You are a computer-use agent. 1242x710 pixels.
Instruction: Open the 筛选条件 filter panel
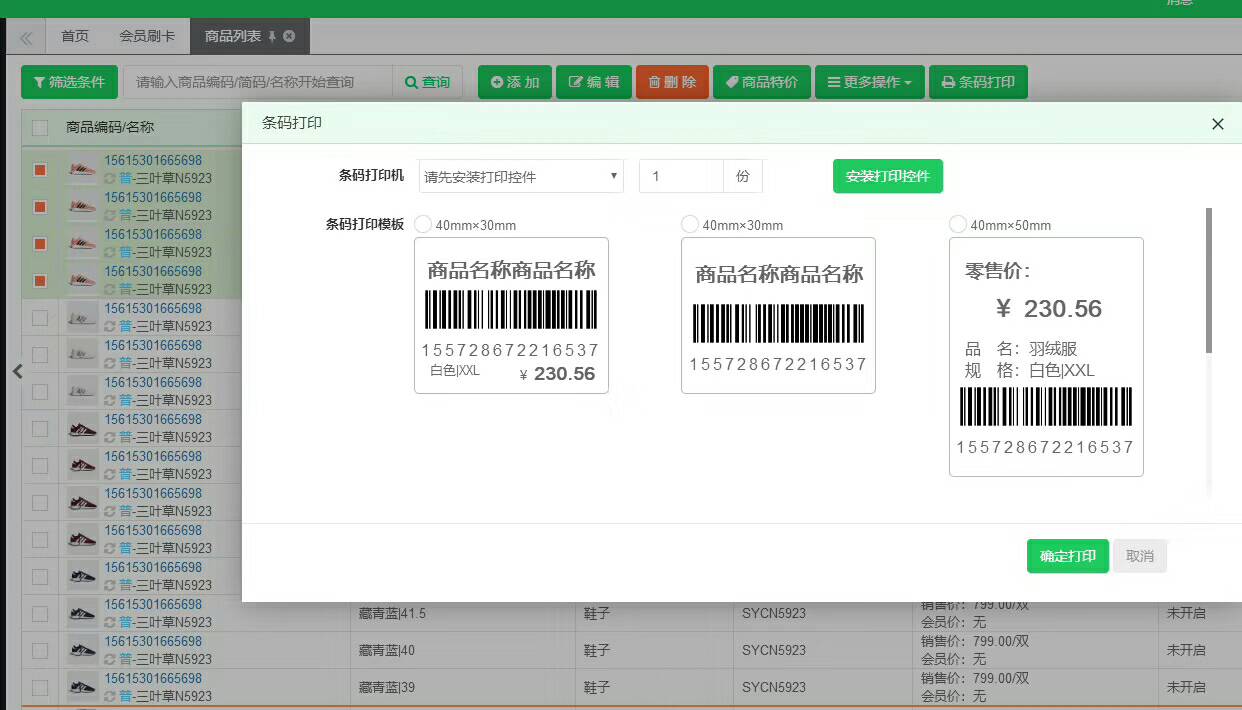pyautogui.click(x=69, y=82)
